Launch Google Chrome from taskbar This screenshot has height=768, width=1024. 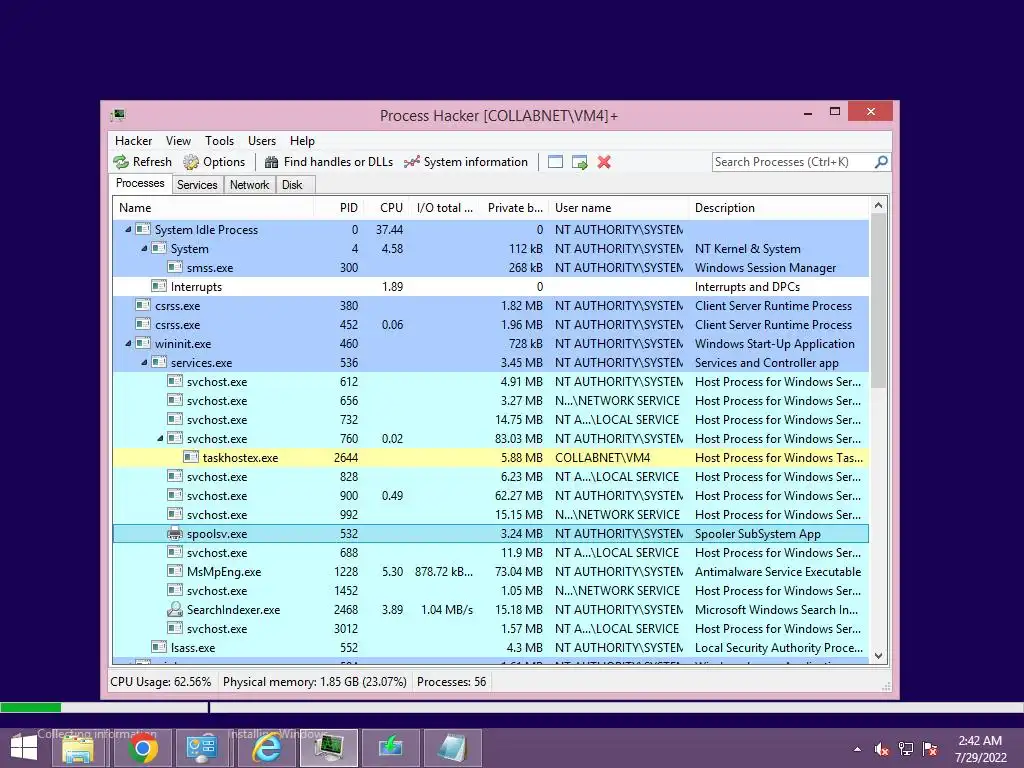tap(141, 748)
